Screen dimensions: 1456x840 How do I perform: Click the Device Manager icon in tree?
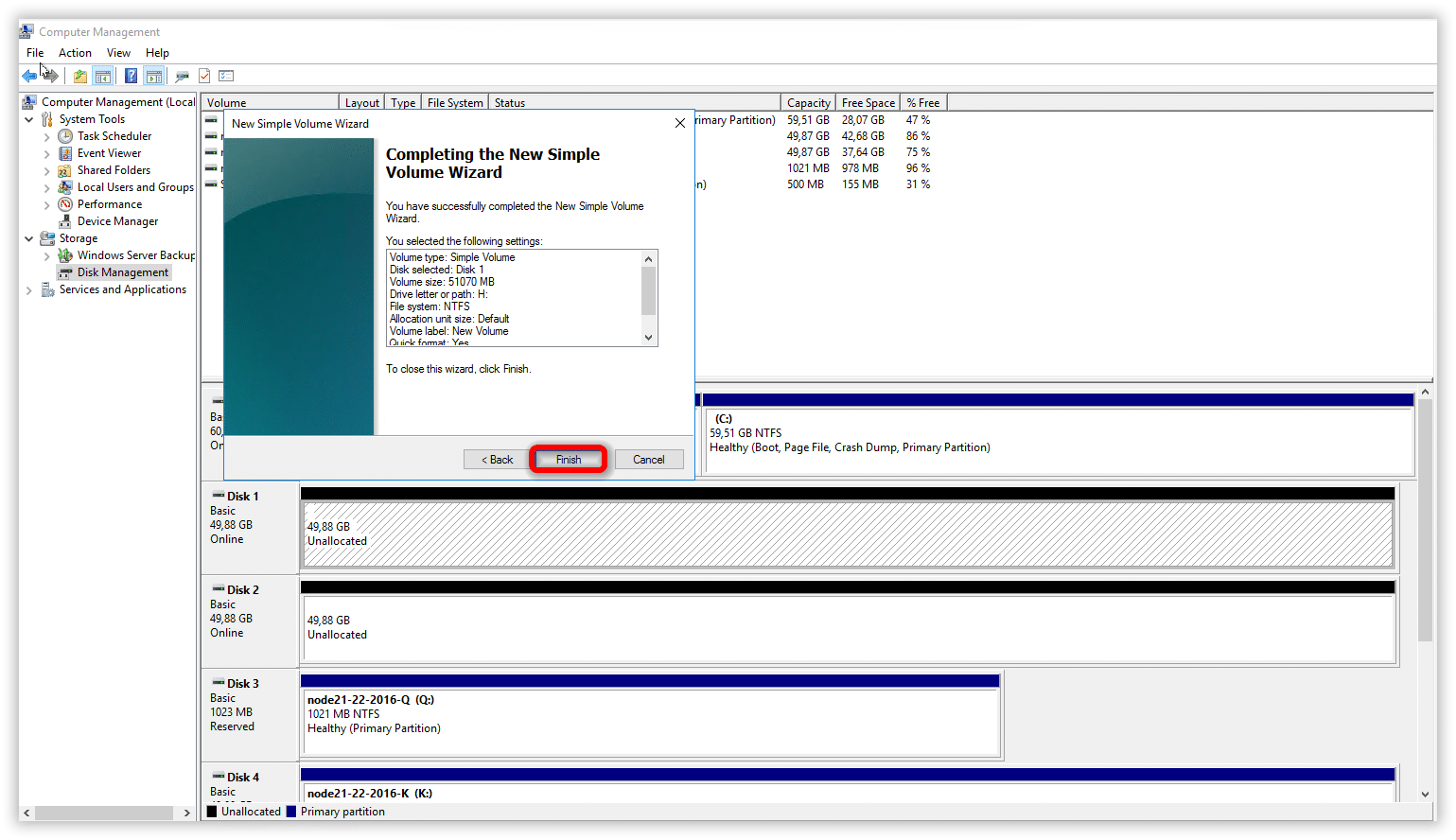(65, 221)
